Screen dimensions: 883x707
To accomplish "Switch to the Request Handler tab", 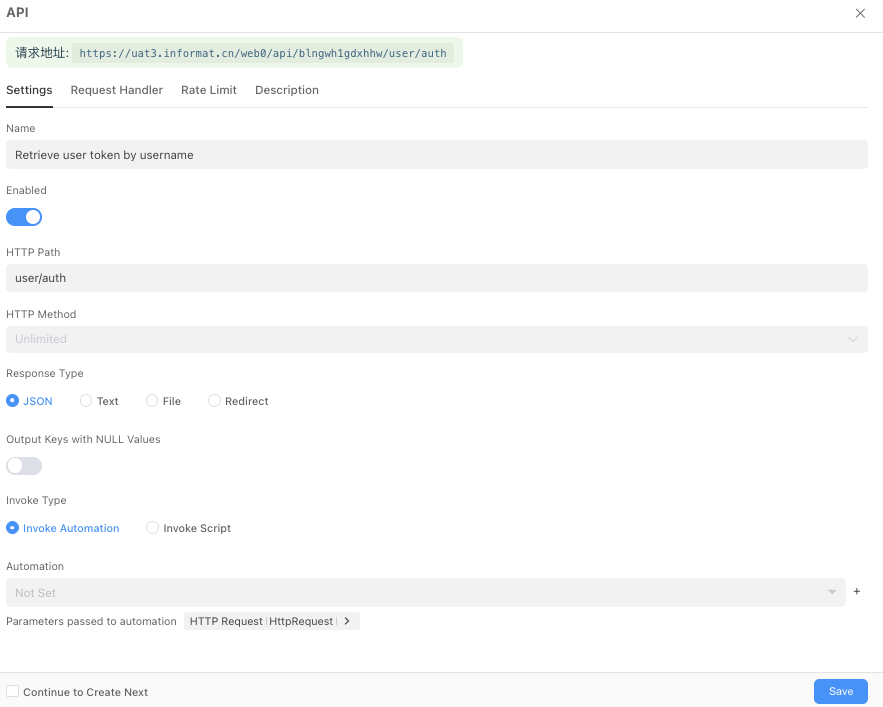I will point(116,90).
